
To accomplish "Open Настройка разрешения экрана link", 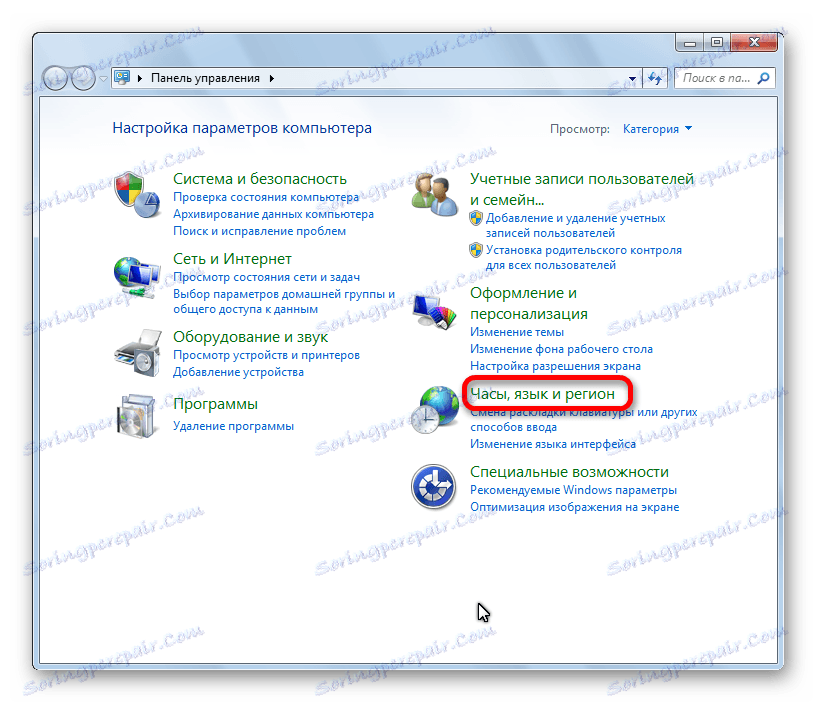I will [555, 366].
